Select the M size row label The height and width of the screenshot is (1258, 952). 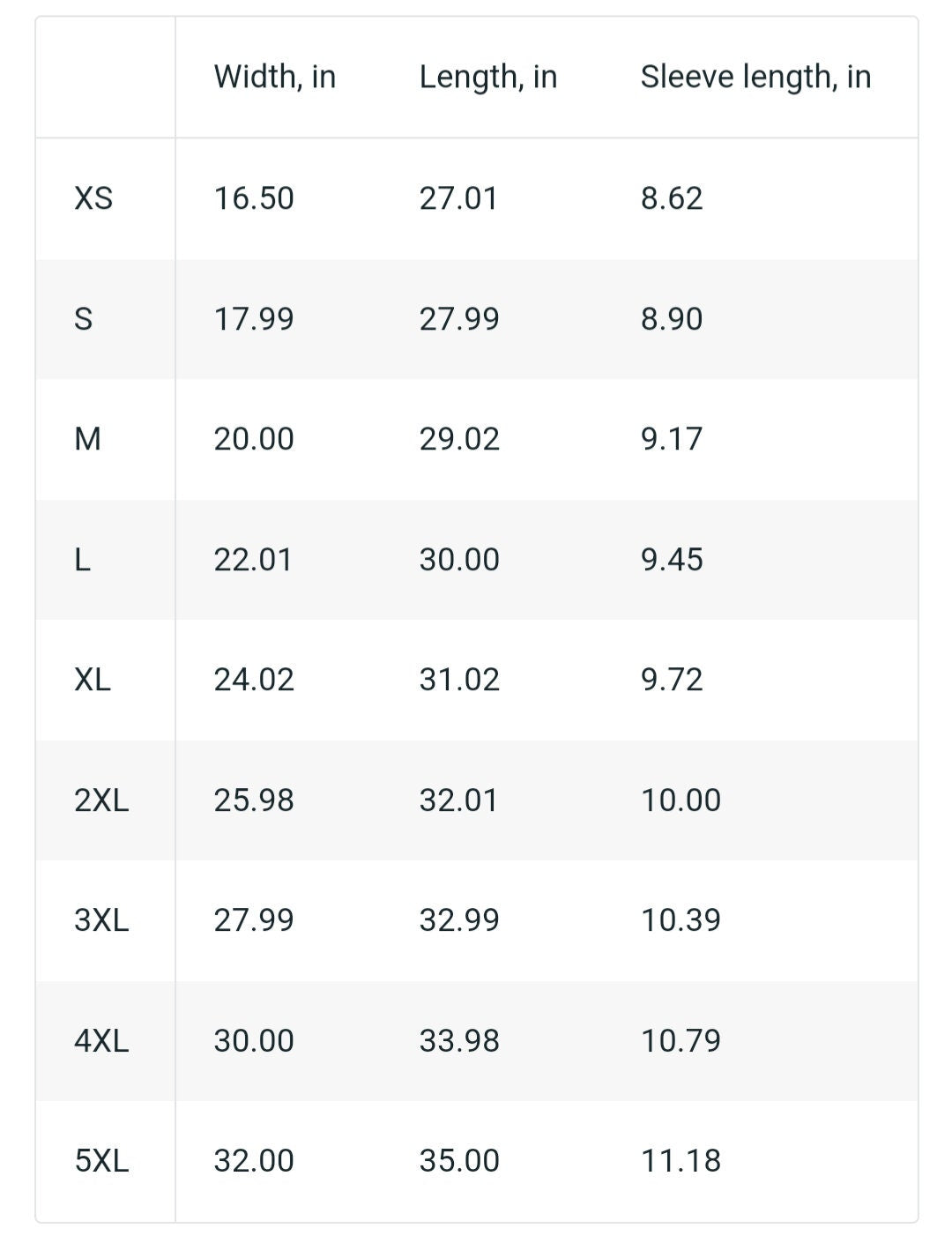tap(88, 438)
